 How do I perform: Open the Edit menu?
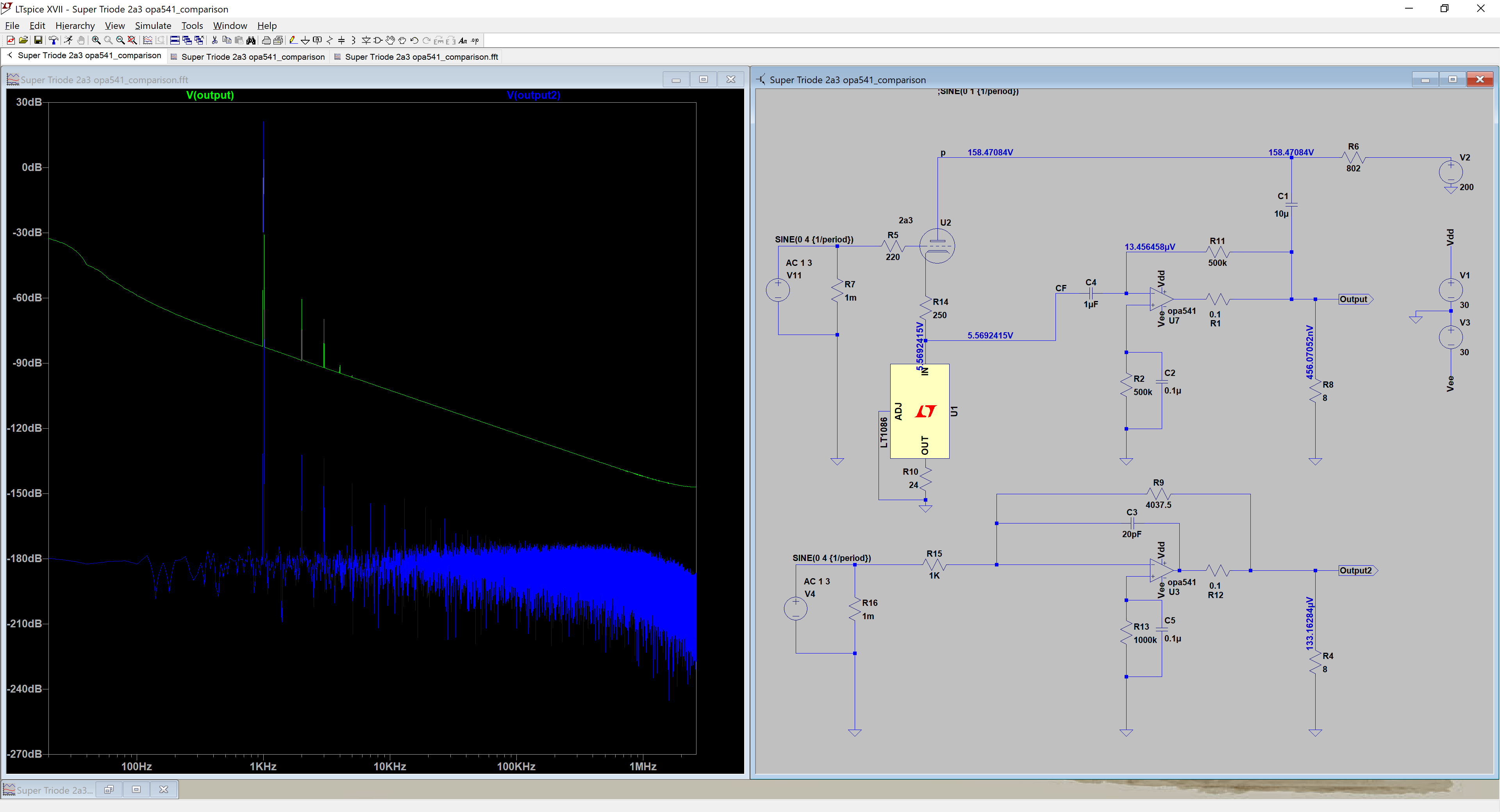pyautogui.click(x=37, y=26)
